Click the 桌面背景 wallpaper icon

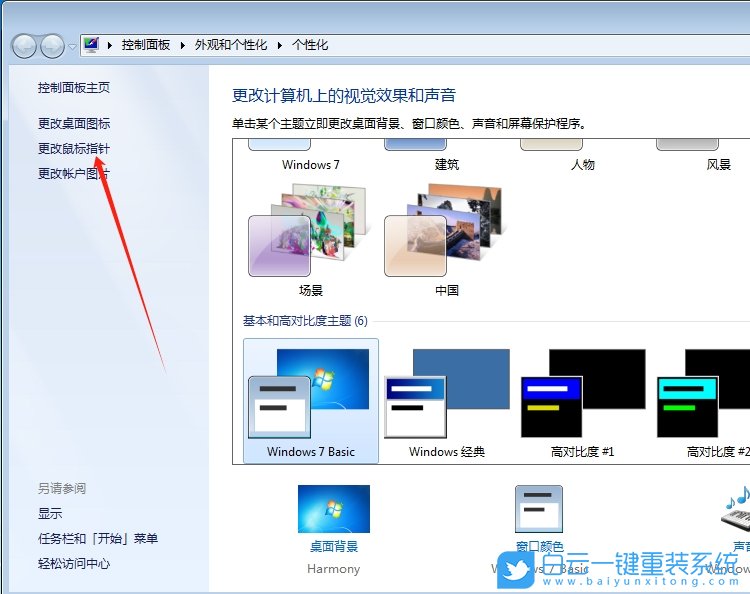(334, 509)
